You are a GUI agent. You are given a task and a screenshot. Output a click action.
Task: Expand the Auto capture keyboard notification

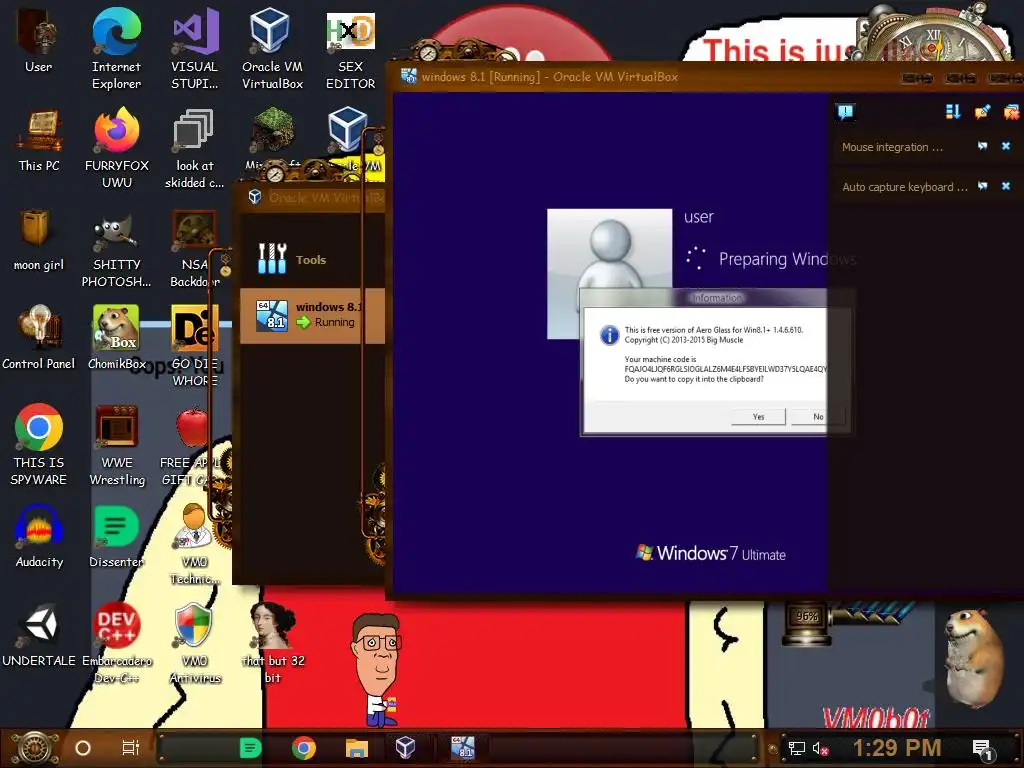pos(982,186)
